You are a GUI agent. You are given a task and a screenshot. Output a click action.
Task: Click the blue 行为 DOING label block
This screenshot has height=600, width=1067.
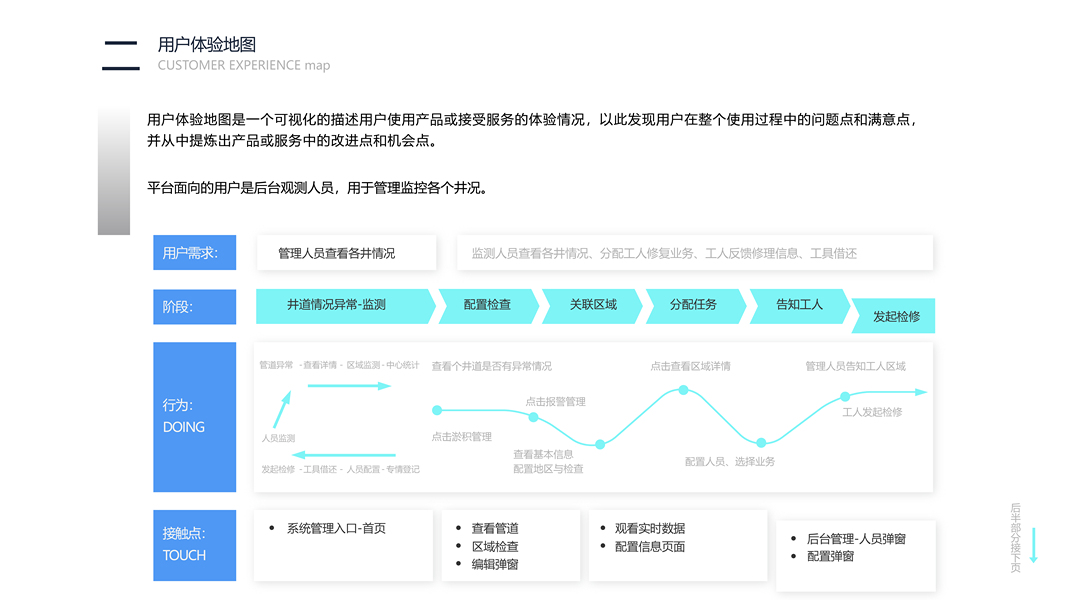click(195, 417)
